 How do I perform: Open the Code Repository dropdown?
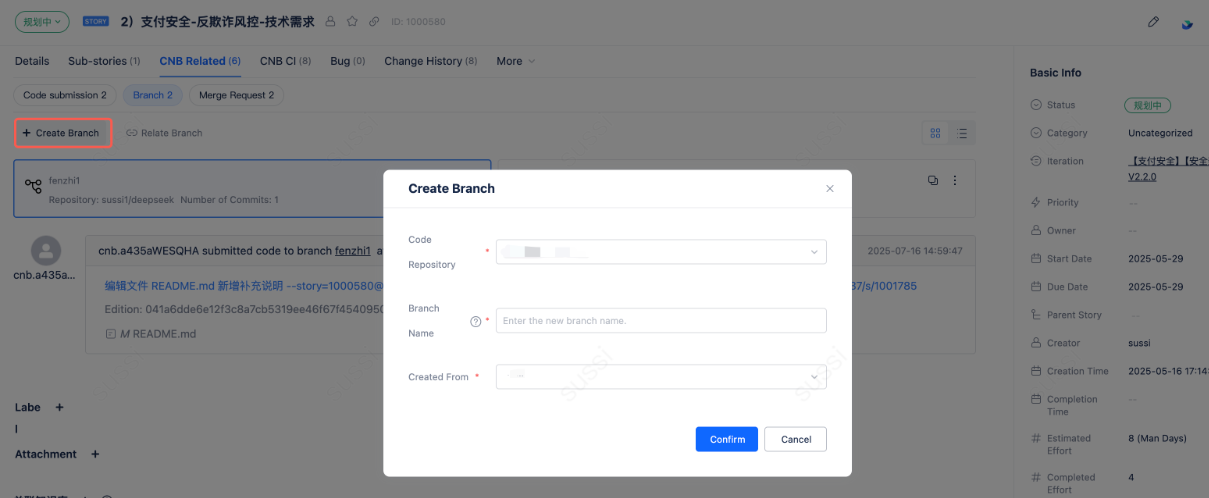(x=661, y=252)
